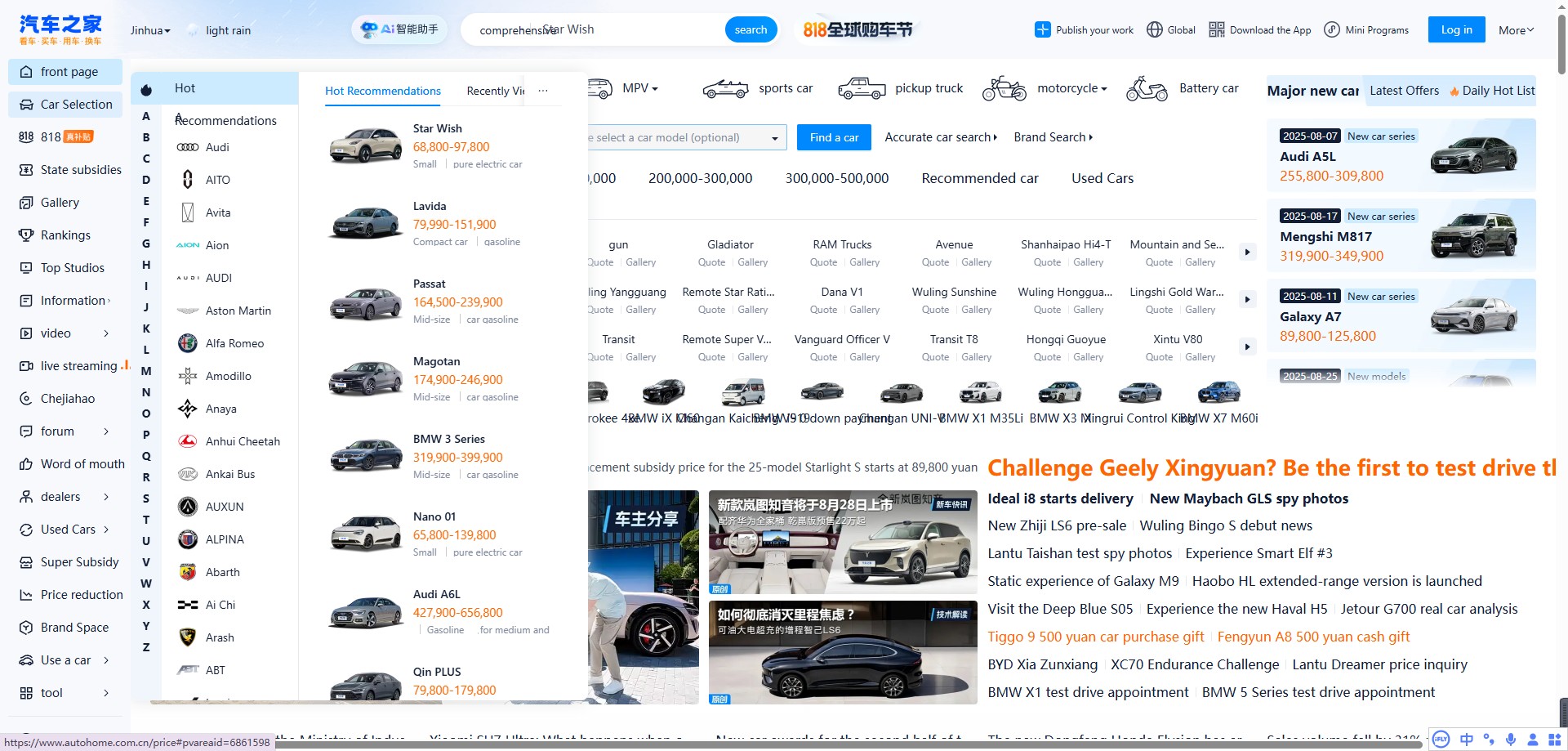This screenshot has width=1568, height=751.
Task: Click the State subsidies sidebar icon
Action: tap(26, 170)
